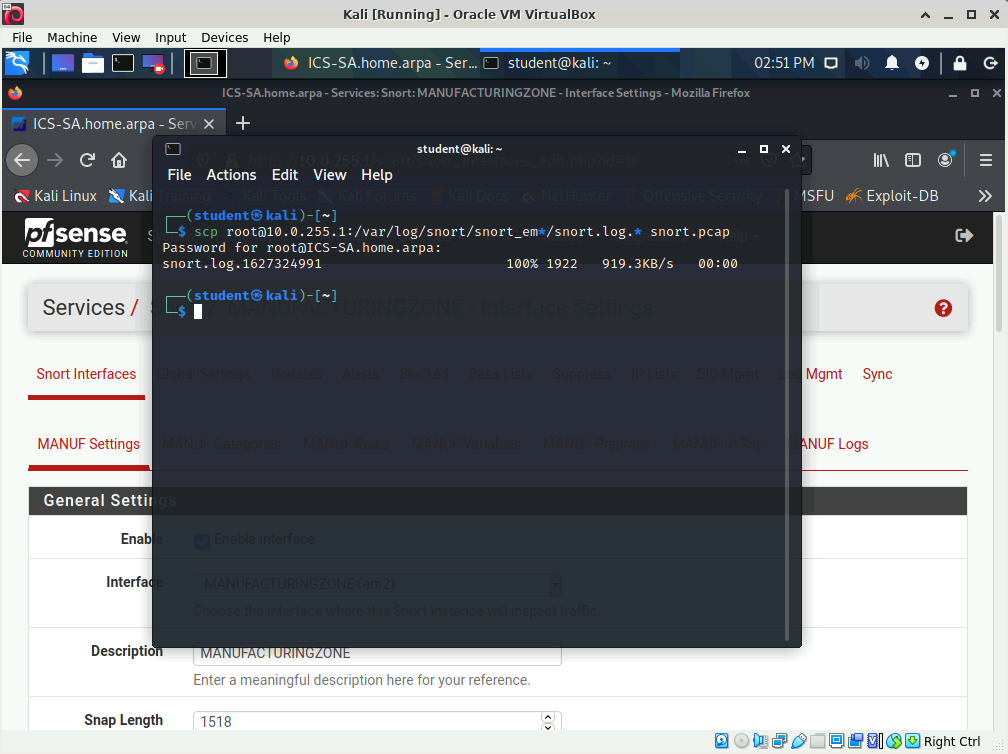Open Log Mgmt tab in pfSense
Image resolution: width=1008 pixels, height=754 pixels.
811,374
